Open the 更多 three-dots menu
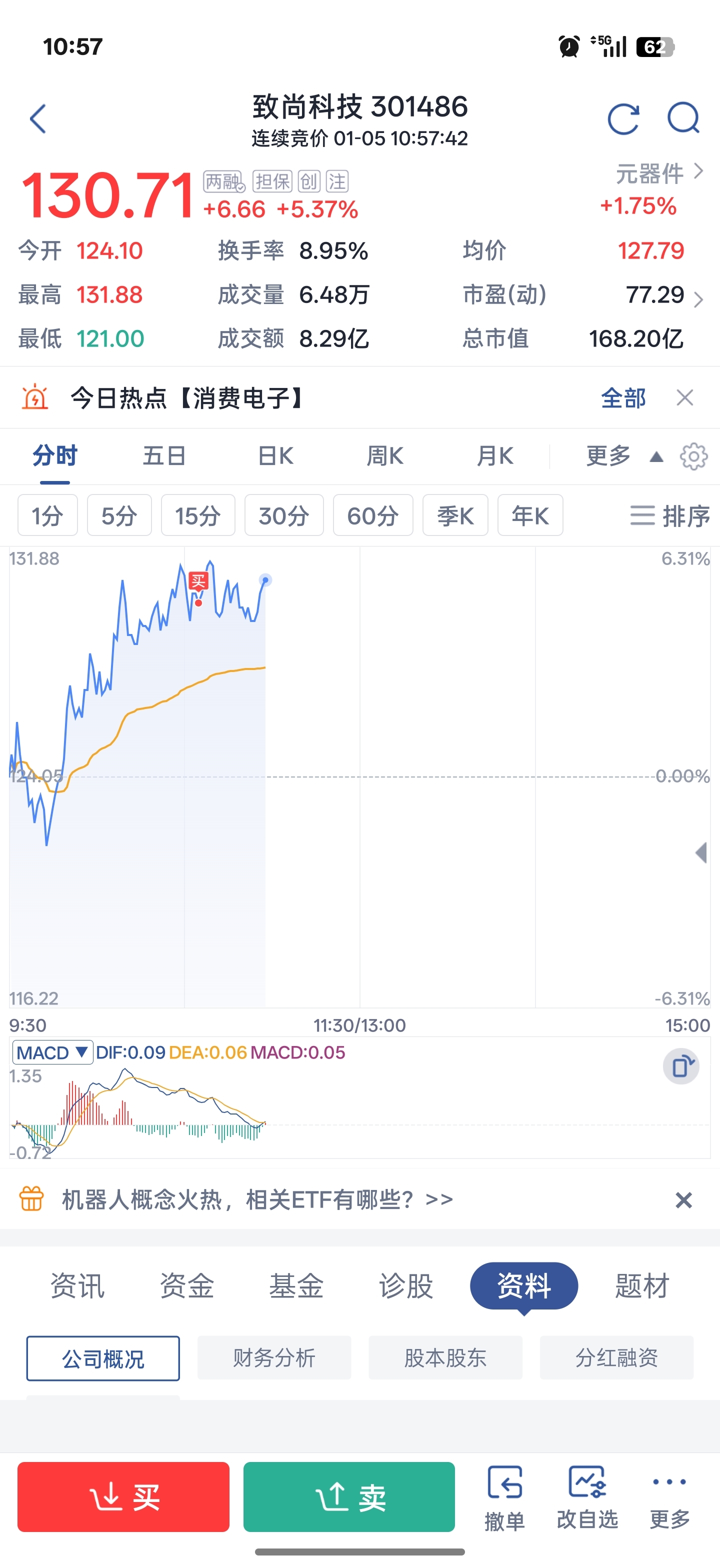This screenshot has height=1568, width=720. [x=669, y=1497]
